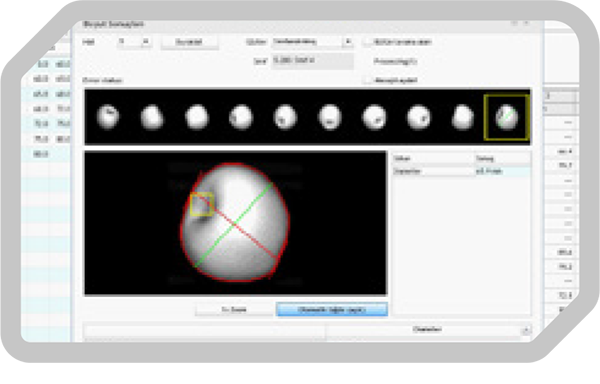The image size is (600, 384).
Task: Select the first particle thumbnail in strip
Action: point(108,116)
